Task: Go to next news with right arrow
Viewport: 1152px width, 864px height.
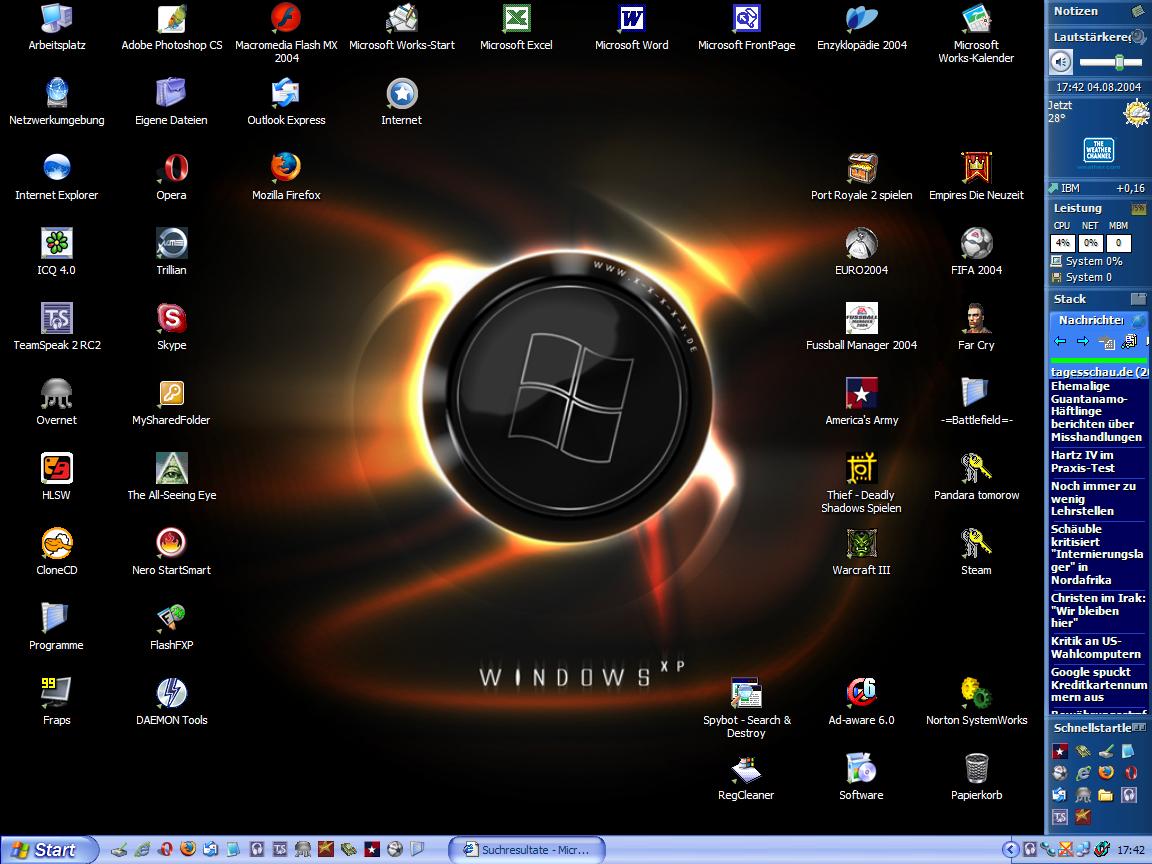Action: click(x=1083, y=342)
